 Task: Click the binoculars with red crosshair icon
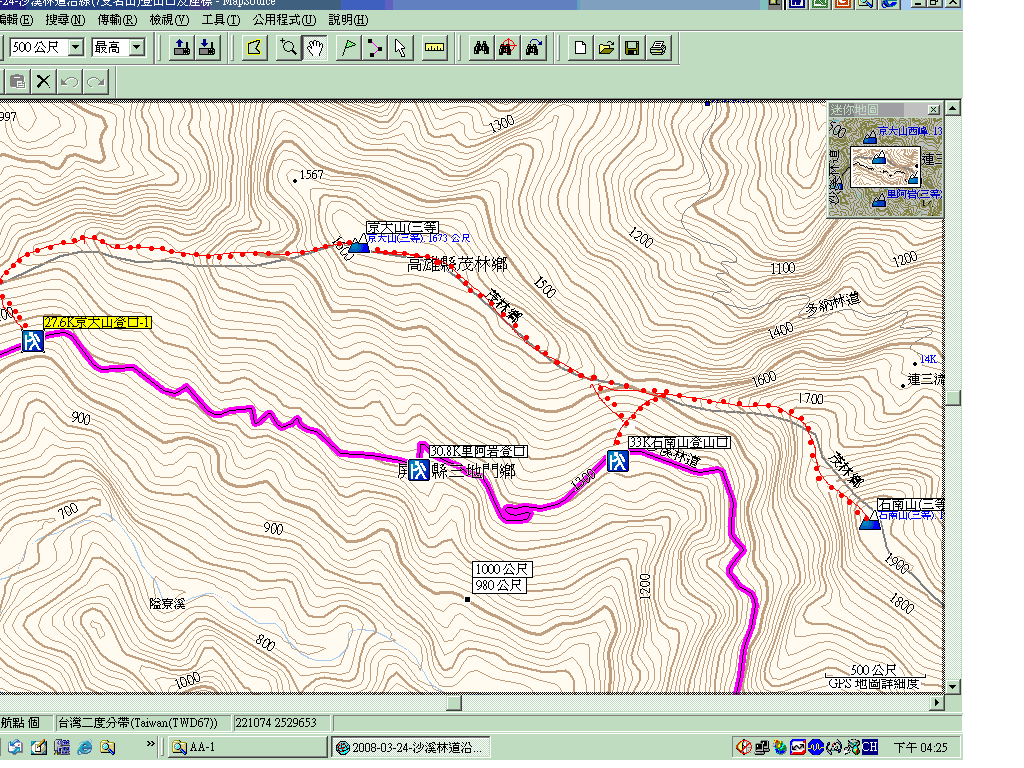coord(507,48)
